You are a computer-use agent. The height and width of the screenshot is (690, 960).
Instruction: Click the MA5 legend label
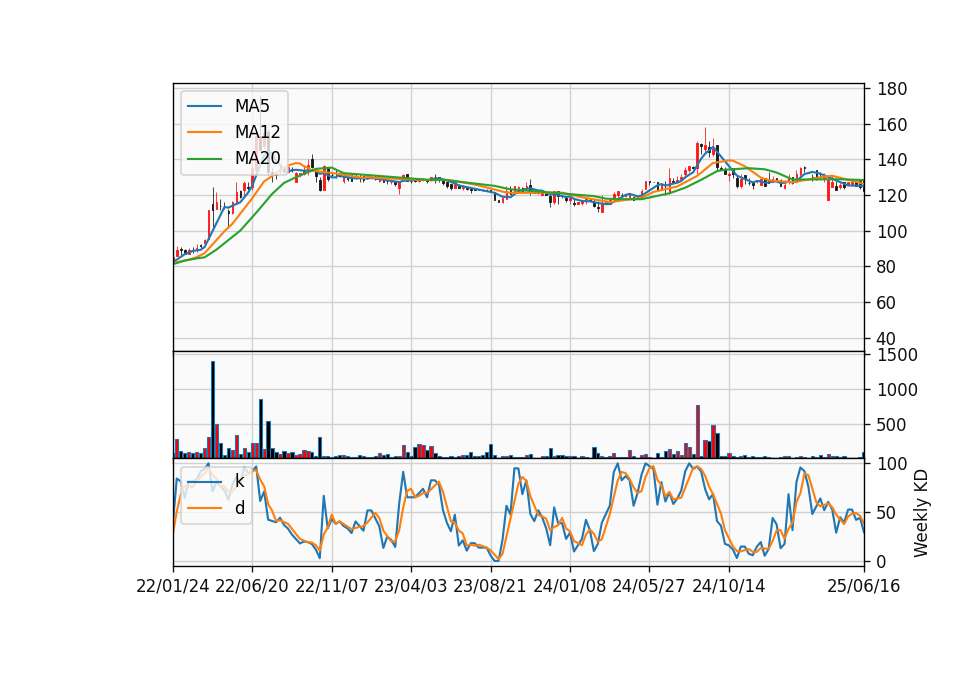coord(252,106)
